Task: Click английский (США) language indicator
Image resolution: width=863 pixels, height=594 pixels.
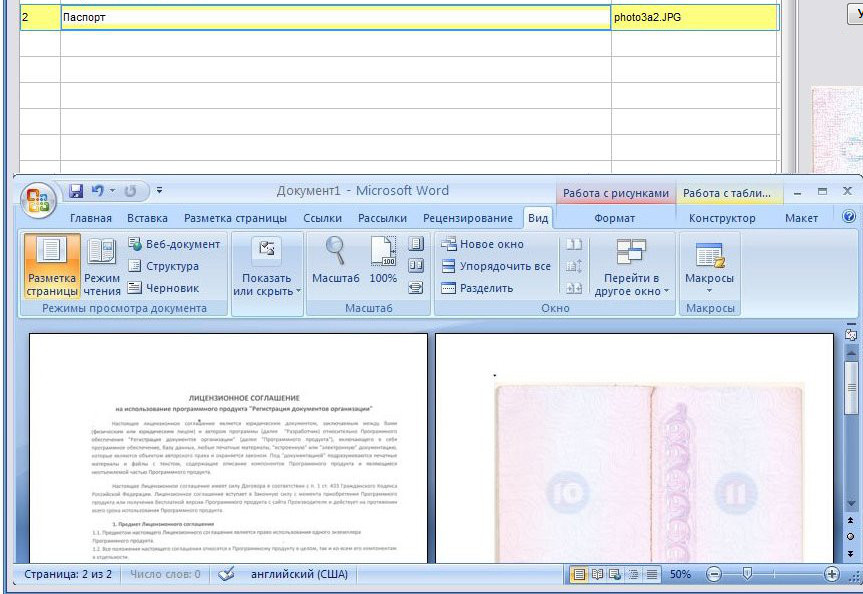Action: click(x=299, y=574)
